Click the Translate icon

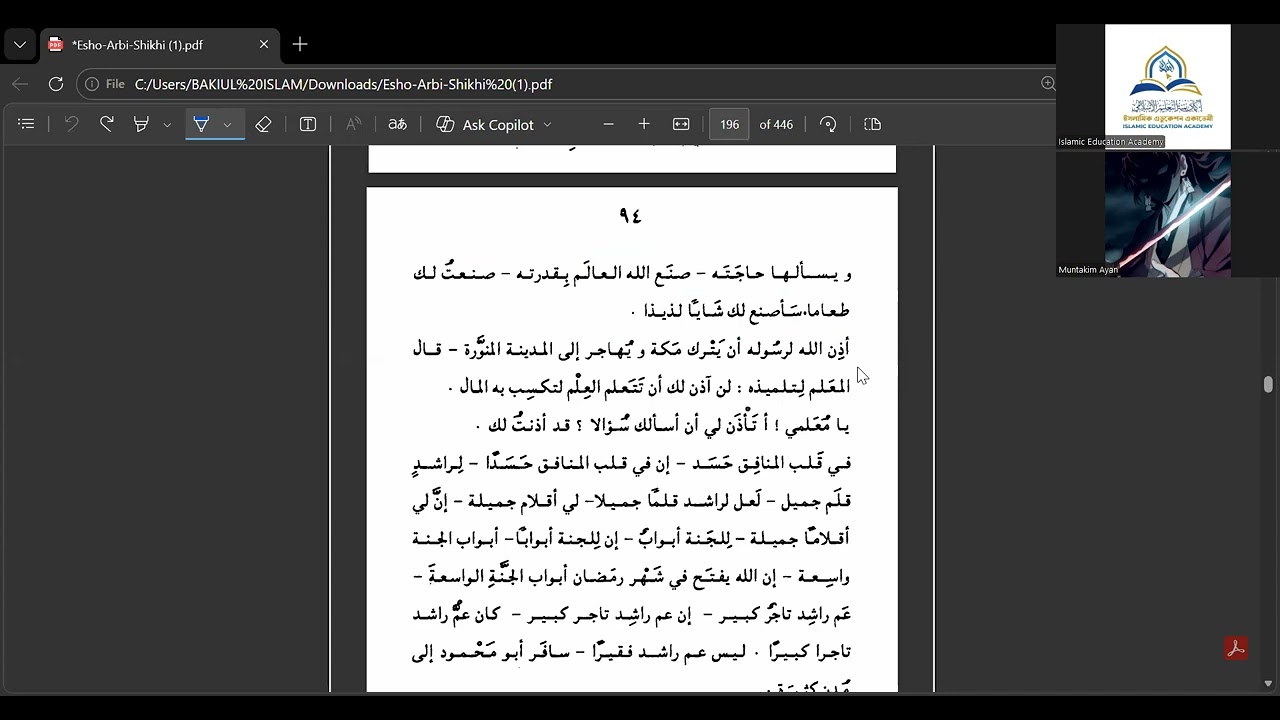coord(398,124)
